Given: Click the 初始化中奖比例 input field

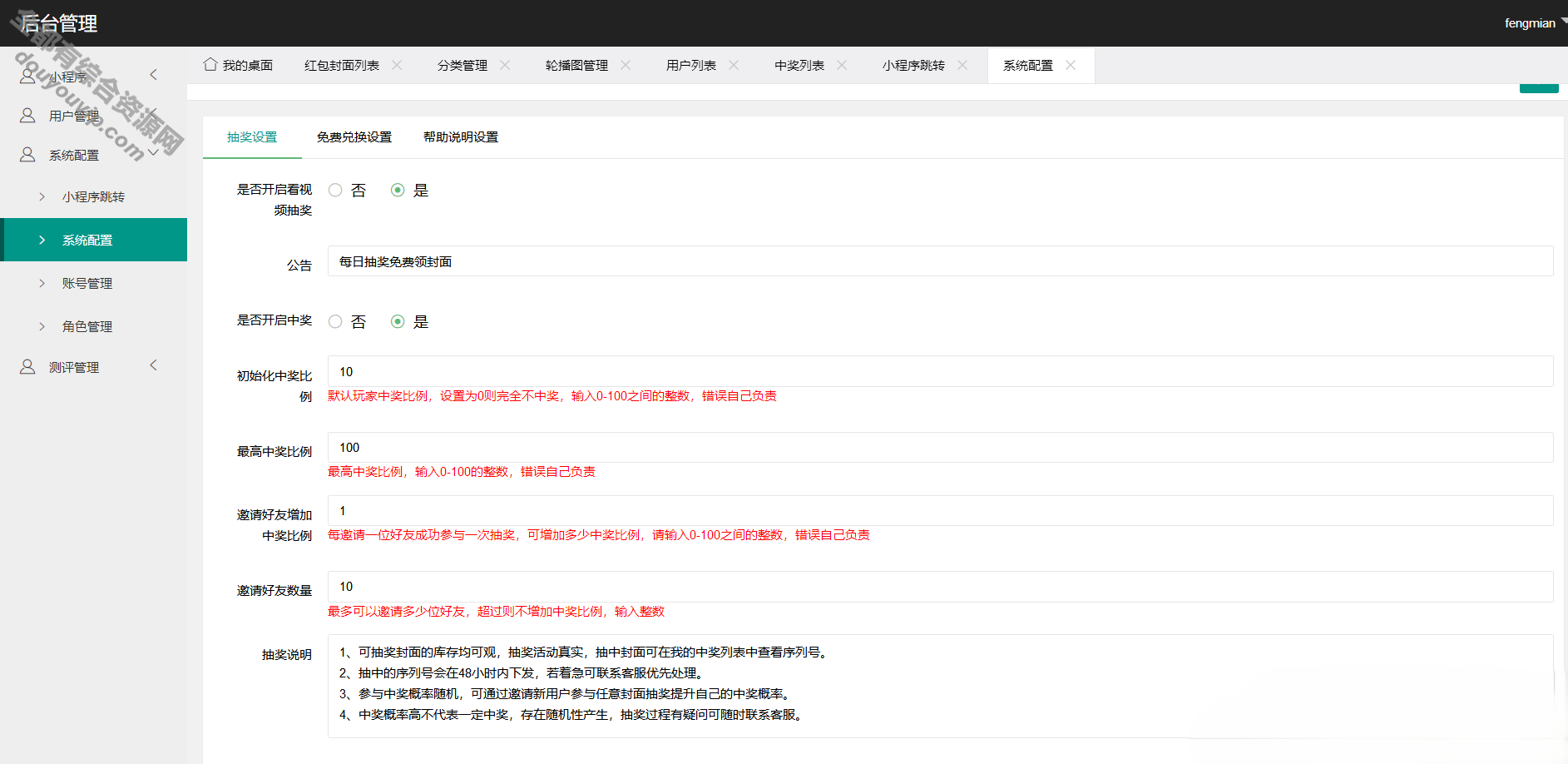Looking at the screenshot, I should pos(940,371).
